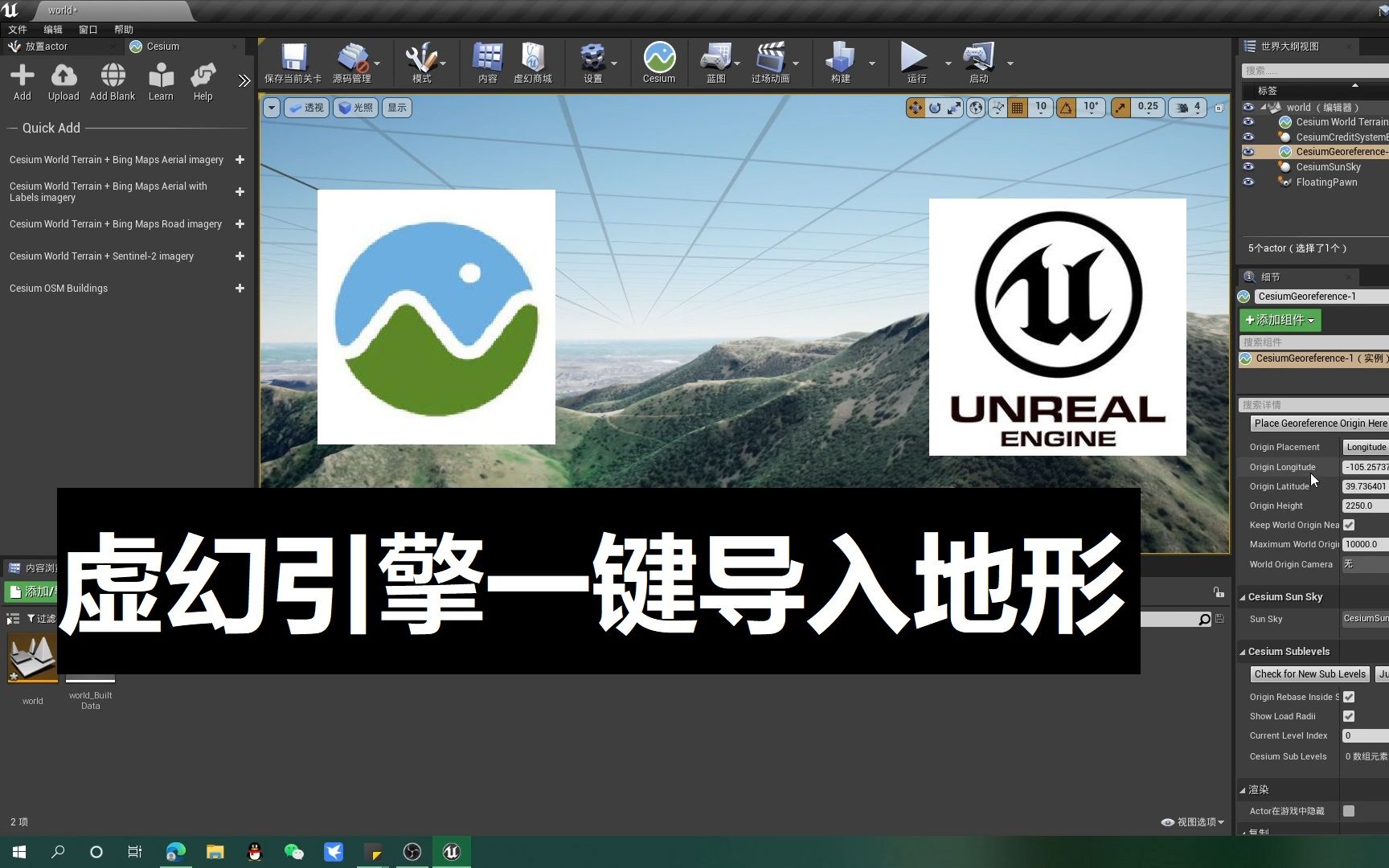The height and width of the screenshot is (868, 1389).
Task: Click the Lit view mode button
Action: click(356, 108)
